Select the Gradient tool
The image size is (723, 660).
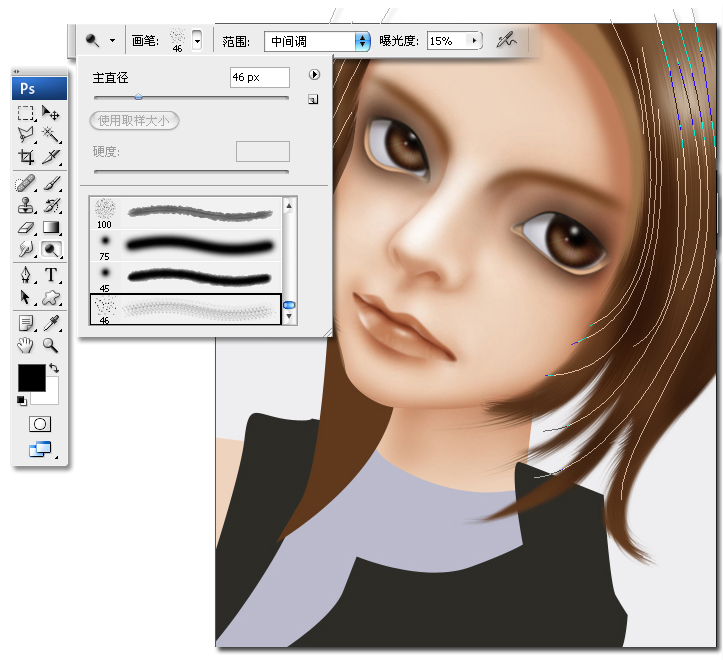click(51, 227)
